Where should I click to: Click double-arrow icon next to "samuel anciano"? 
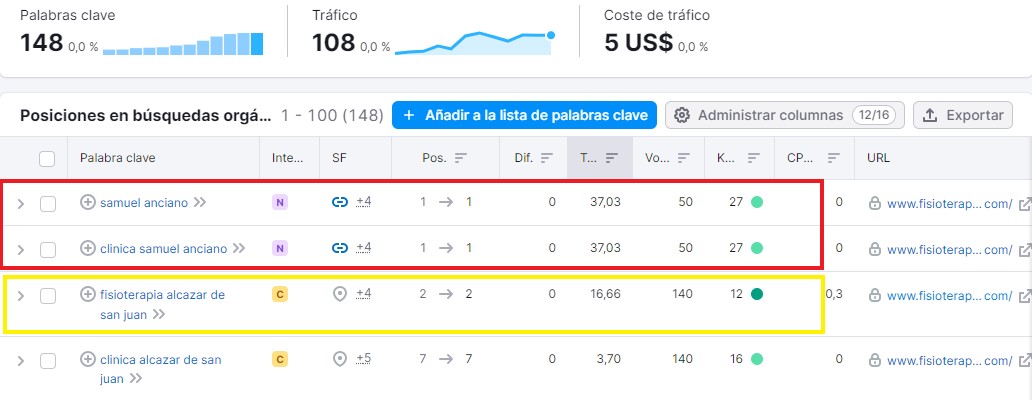pos(200,202)
